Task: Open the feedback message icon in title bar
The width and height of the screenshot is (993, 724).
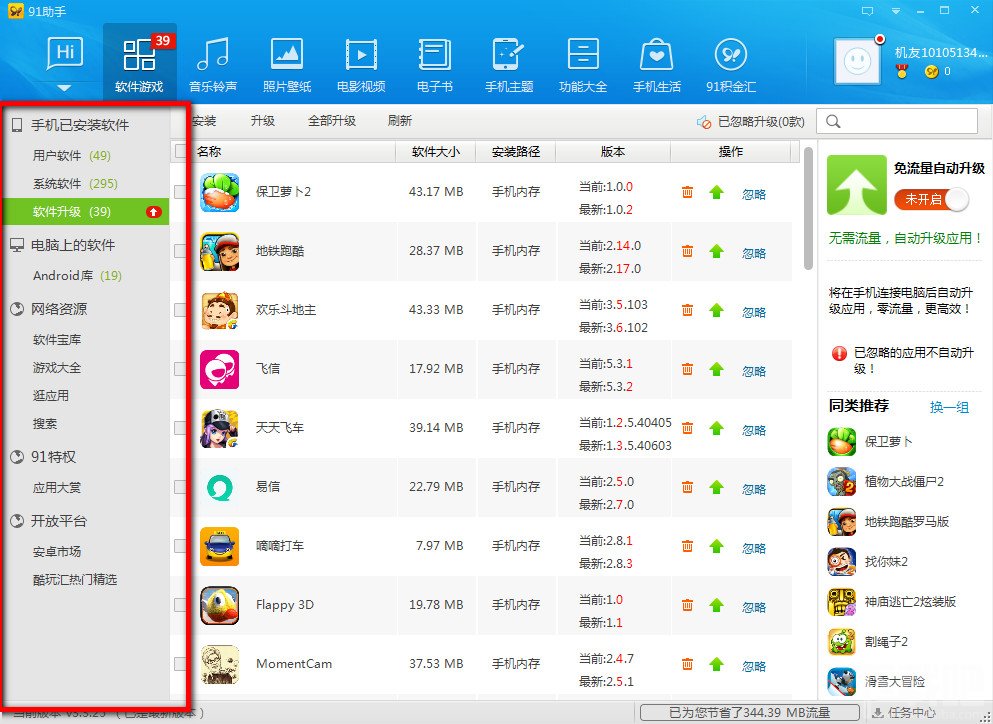Action: tap(868, 11)
